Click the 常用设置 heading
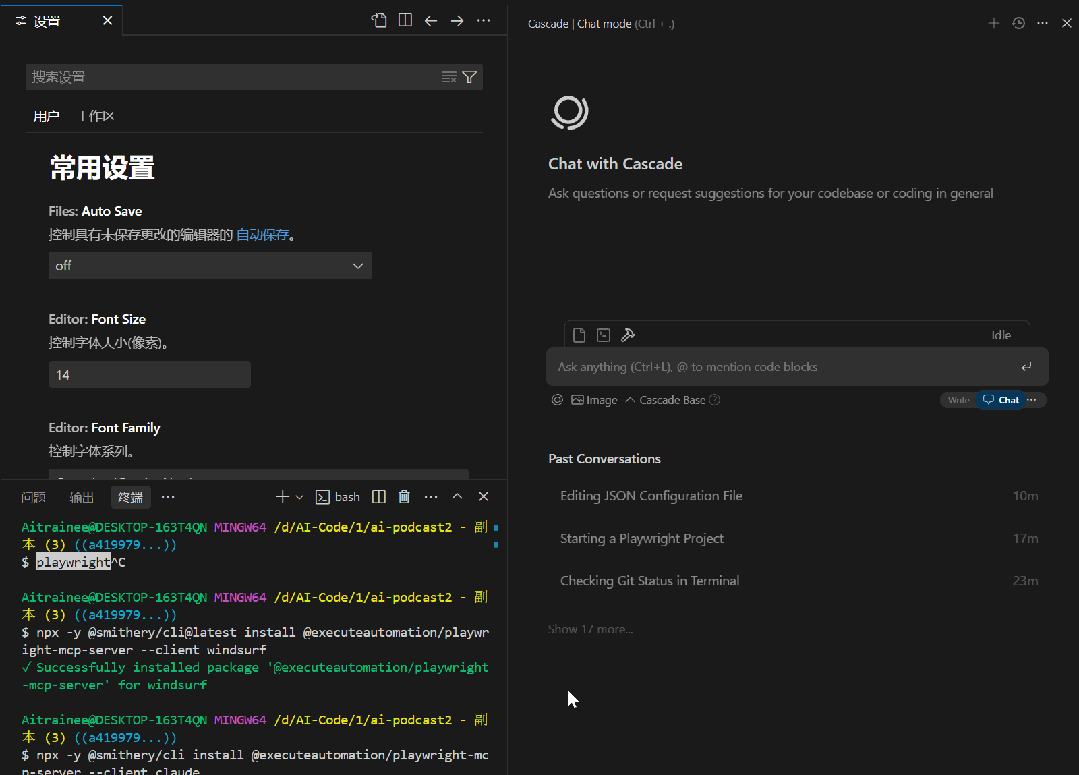 (102, 168)
